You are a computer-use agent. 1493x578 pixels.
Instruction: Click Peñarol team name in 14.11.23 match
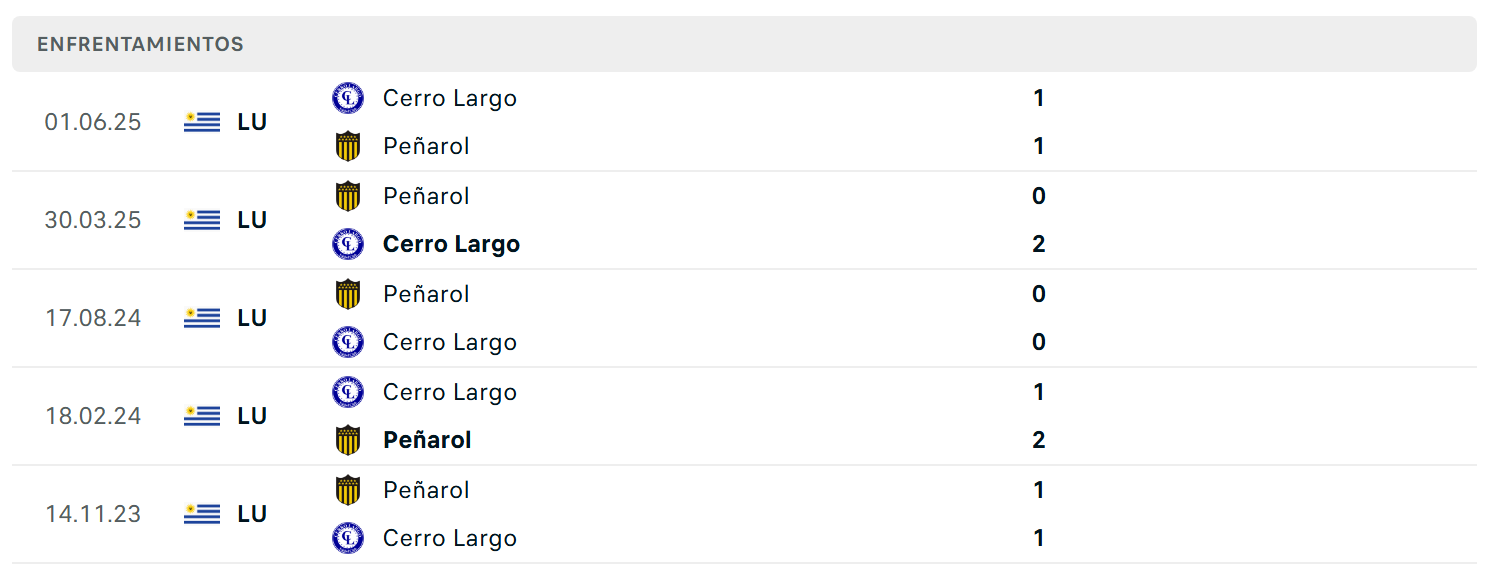[426, 490]
